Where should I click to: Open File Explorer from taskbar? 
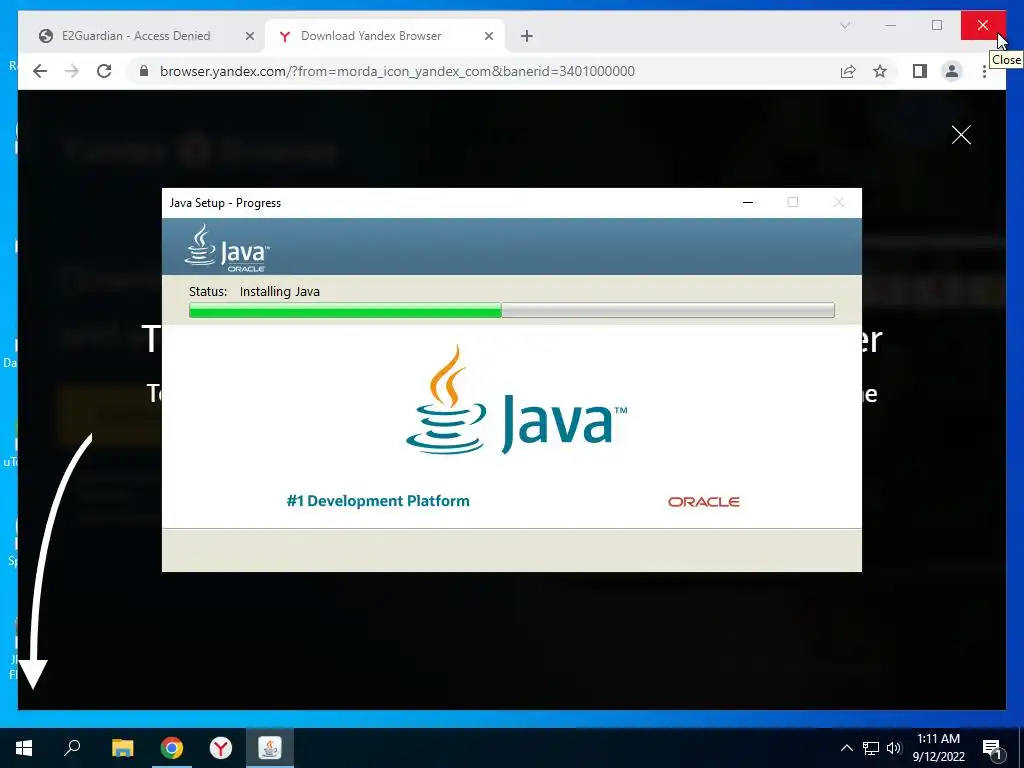(x=123, y=748)
